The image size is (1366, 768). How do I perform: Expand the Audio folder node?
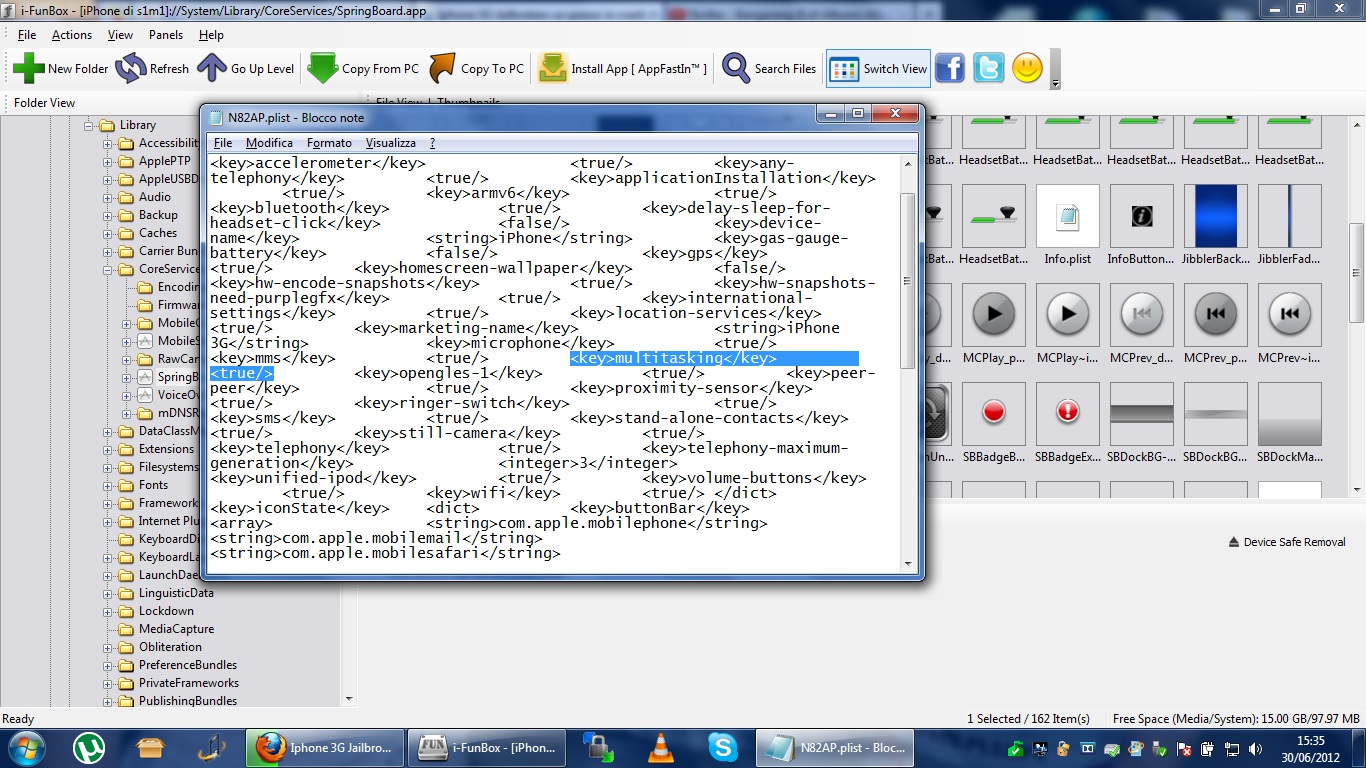[x=108, y=197]
